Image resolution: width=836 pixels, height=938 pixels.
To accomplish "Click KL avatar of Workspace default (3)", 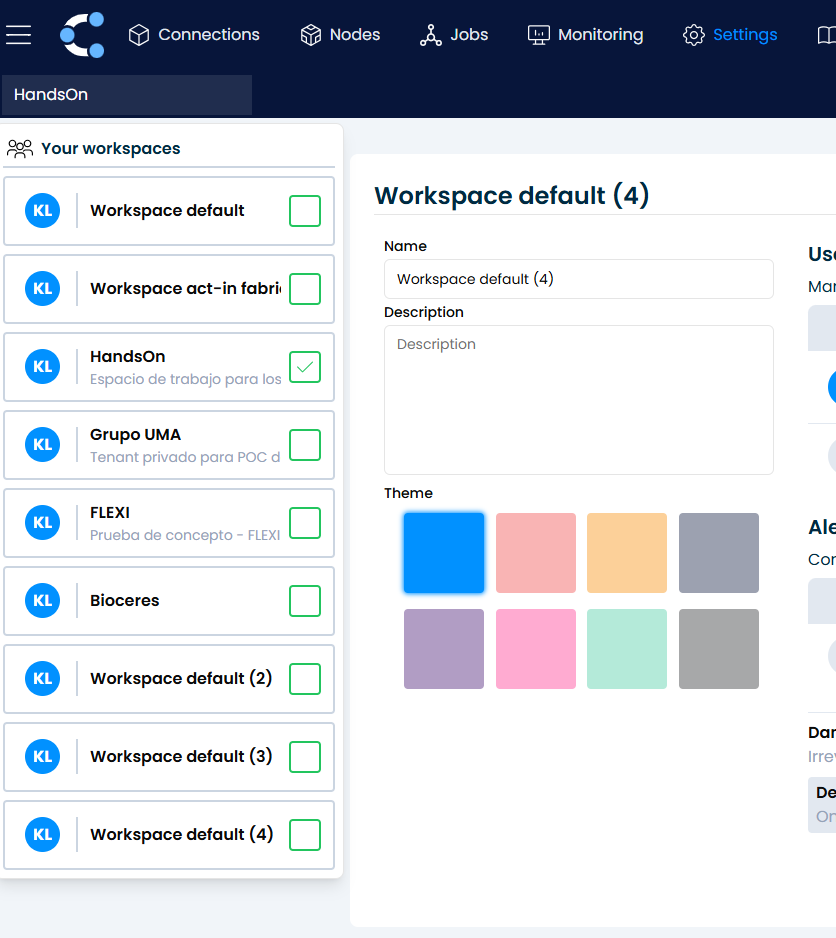I will pyautogui.click(x=42, y=756).
